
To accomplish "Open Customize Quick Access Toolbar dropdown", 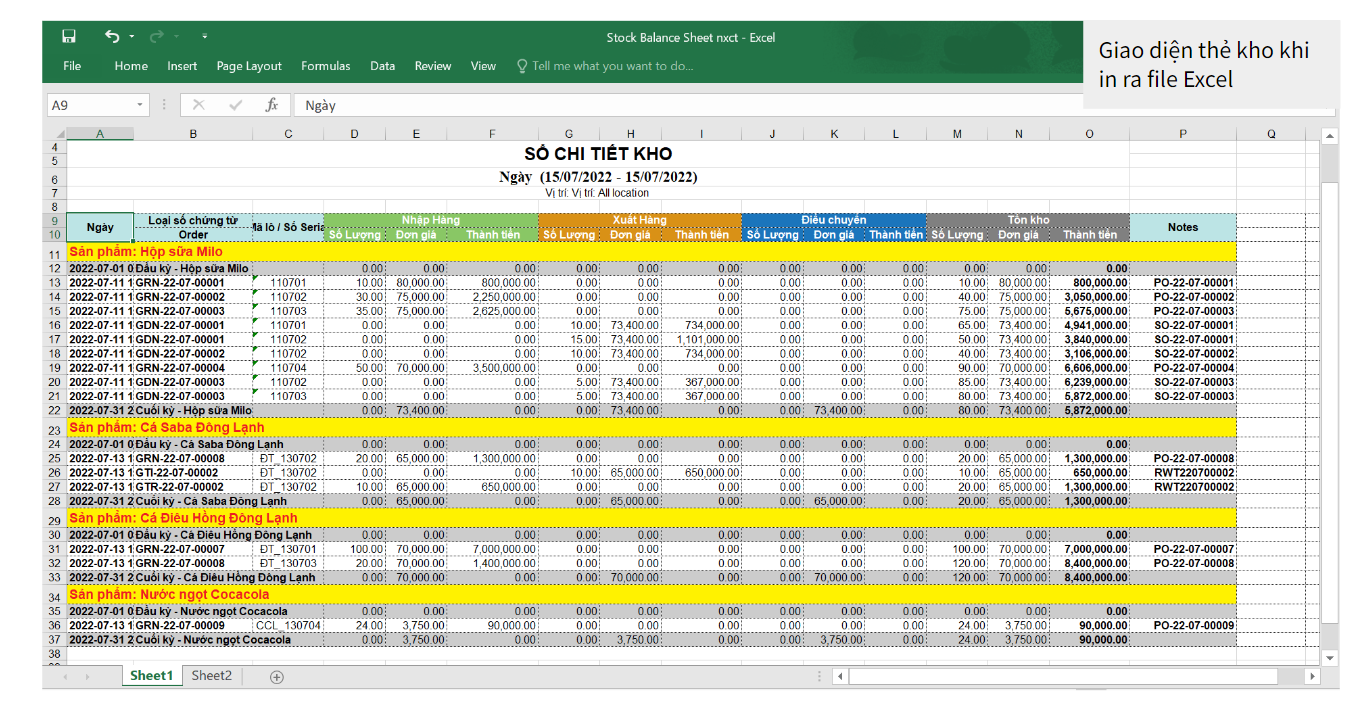I will (x=204, y=37).
